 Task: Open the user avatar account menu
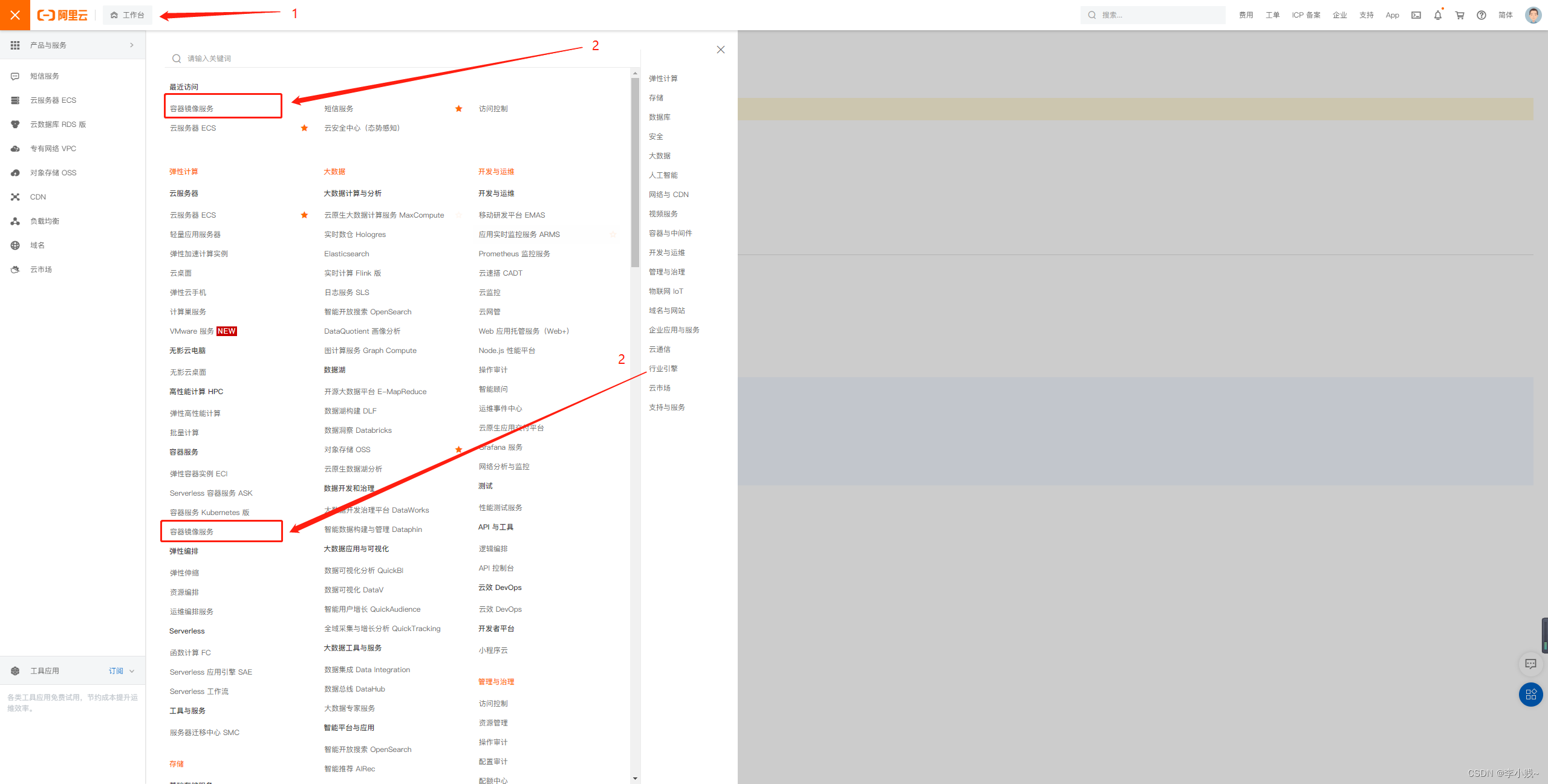pos(1533,15)
